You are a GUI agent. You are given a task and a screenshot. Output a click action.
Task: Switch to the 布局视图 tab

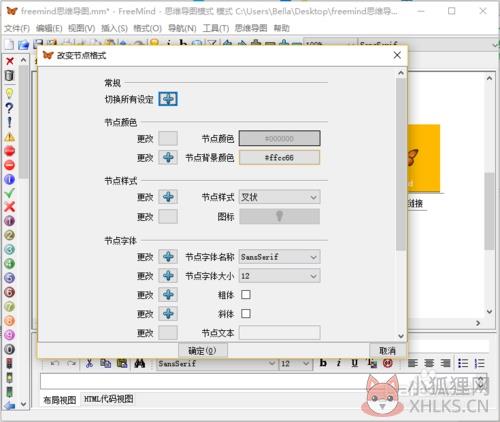pos(60,400)
